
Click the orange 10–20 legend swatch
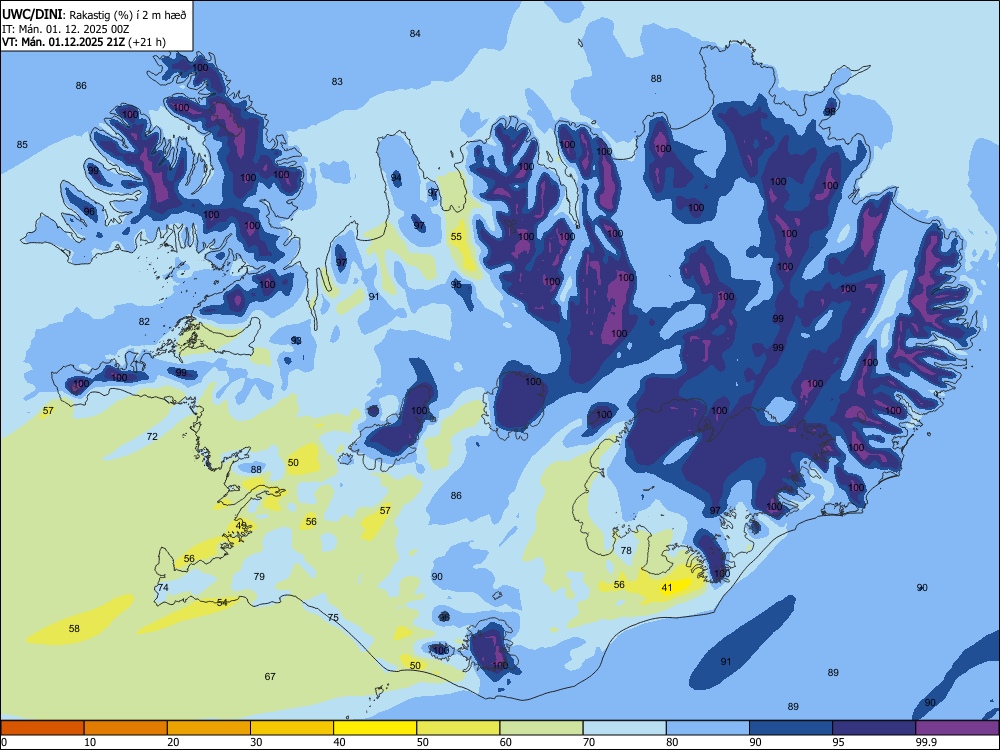pos(126,728)
